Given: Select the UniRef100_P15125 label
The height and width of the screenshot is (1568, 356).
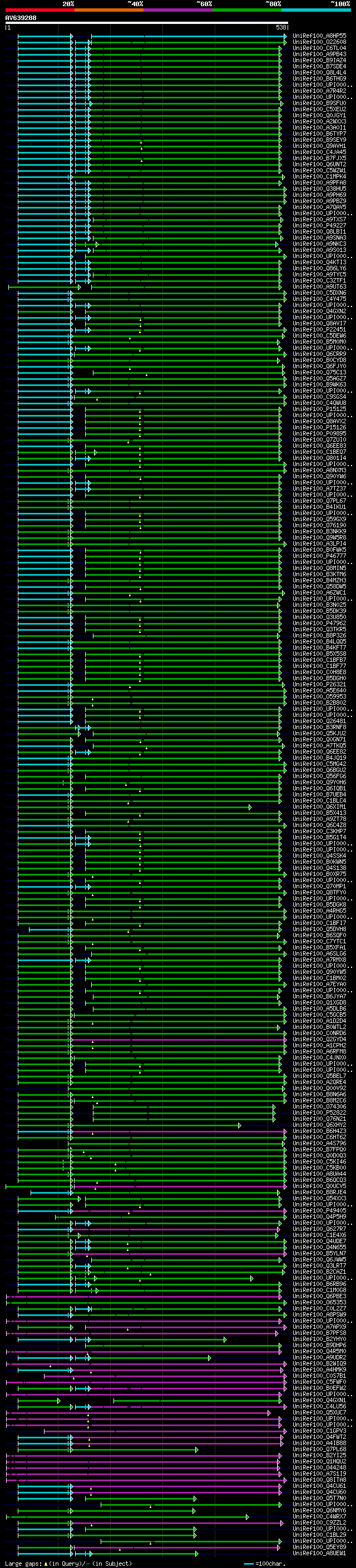Looking at the screenshot, I should pos(319,409).
